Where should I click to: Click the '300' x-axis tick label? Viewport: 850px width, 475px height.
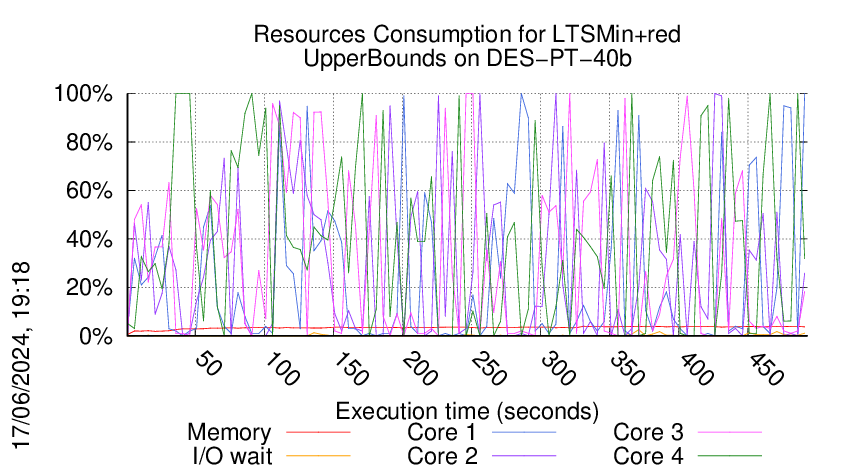coord(558,369)
